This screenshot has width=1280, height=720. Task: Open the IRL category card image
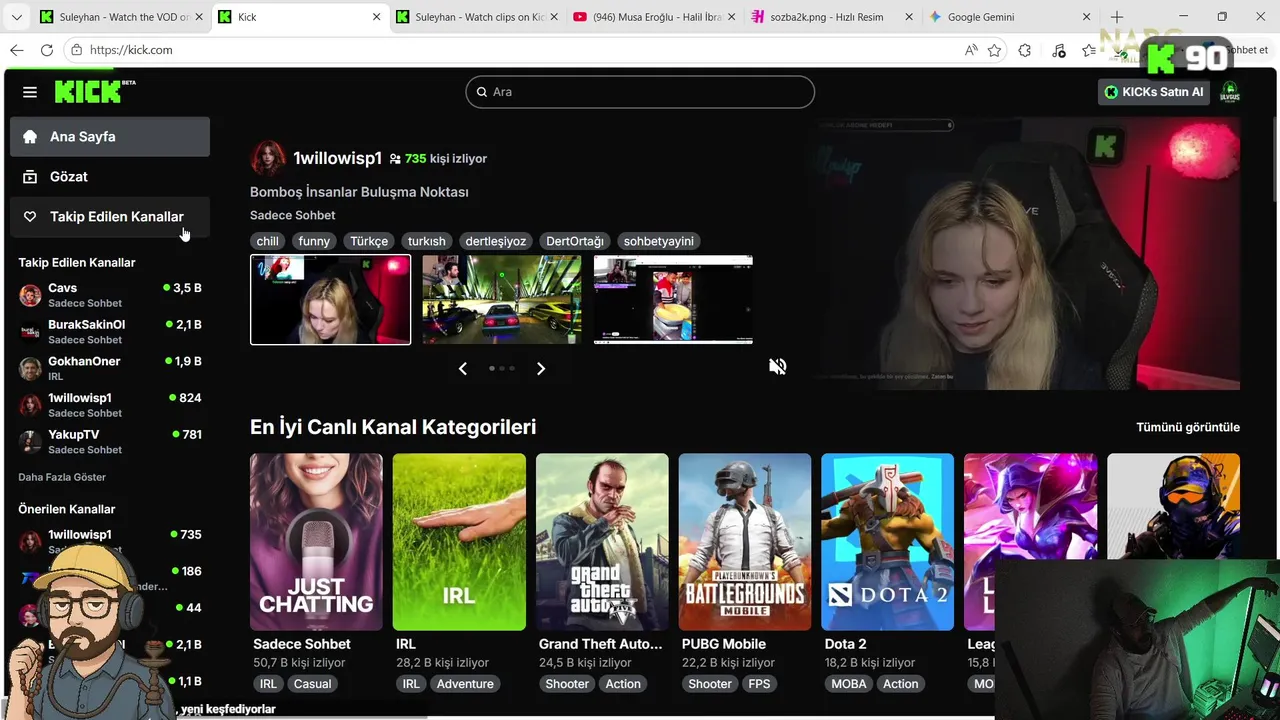pos(459,542)
